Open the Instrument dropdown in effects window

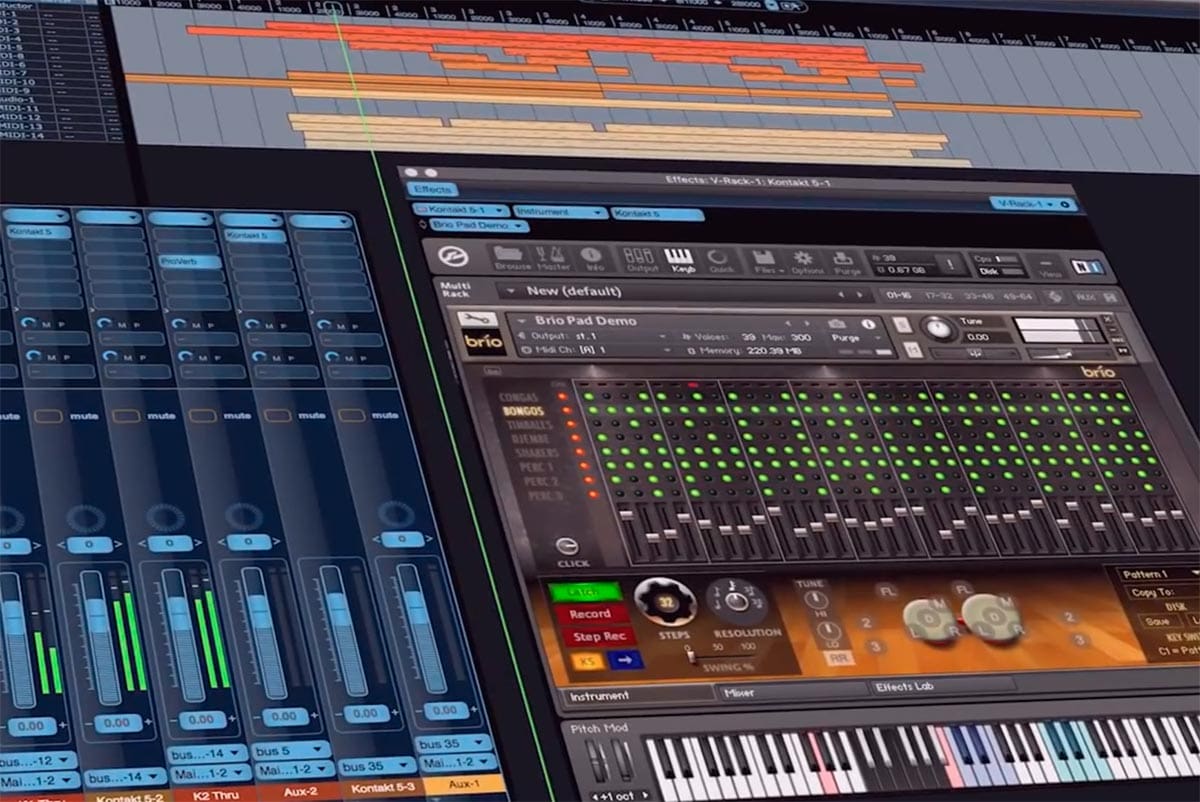pyautogui.click(x=560, y=212)
